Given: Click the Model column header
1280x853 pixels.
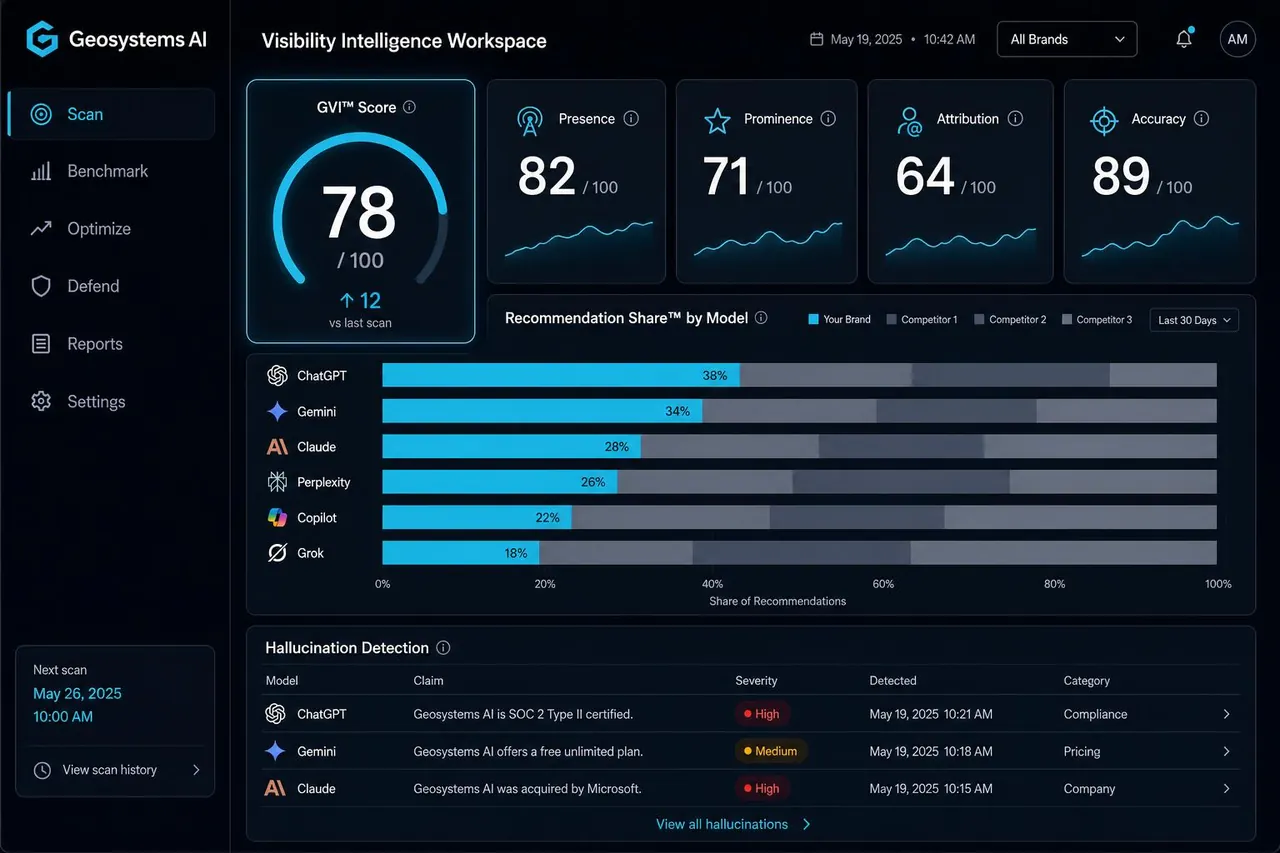Looking at the screenshot, I should (282, 680).
